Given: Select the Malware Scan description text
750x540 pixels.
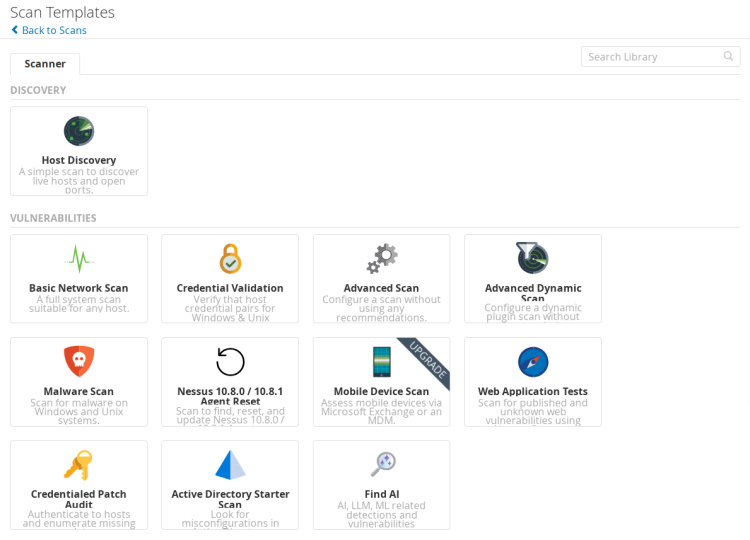Looking at the screenshot, I should [x=79, y=411].
